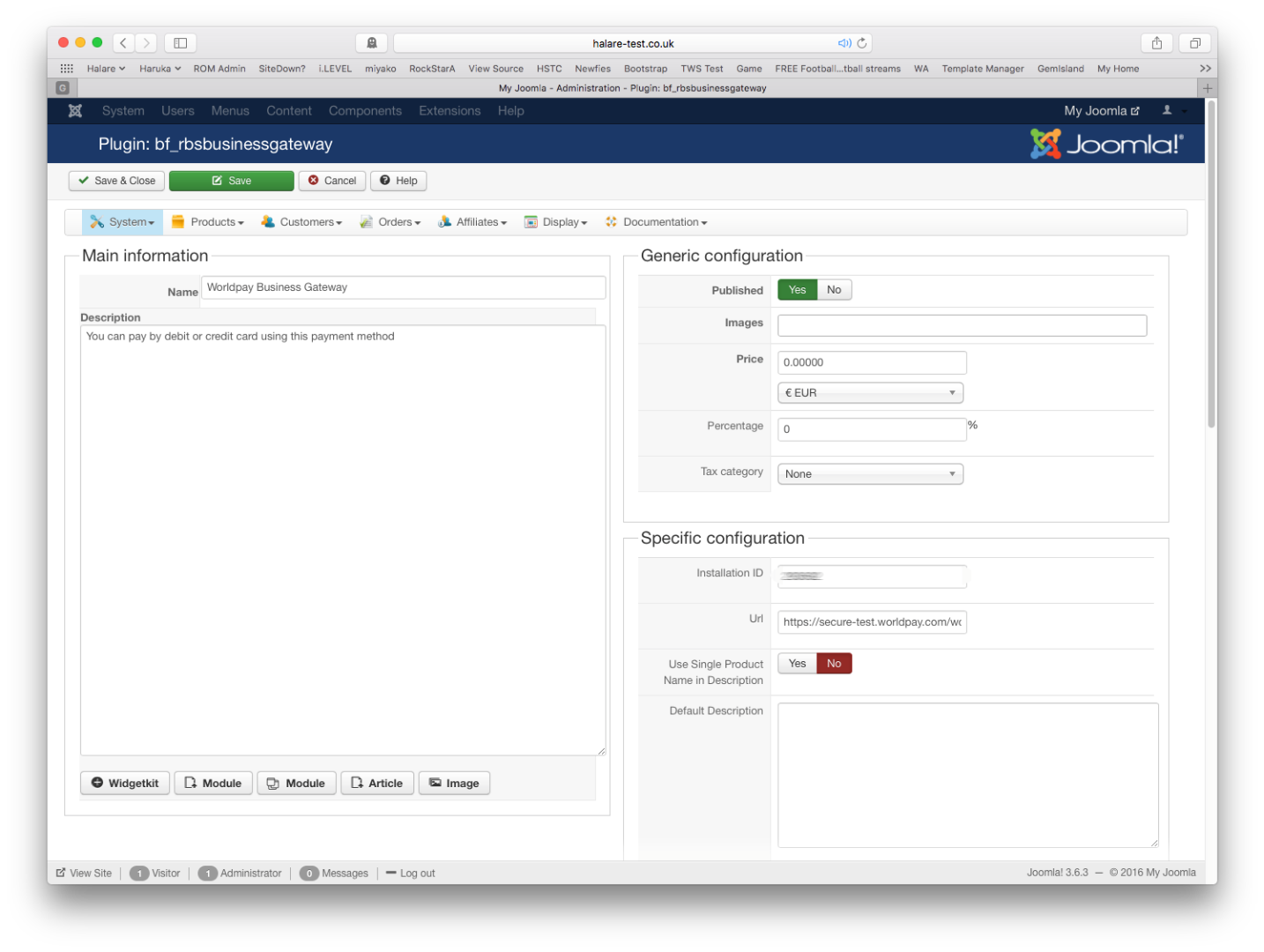Open the Halare bookmarks folder
This screenshot has width=1264, height=952.
pos(106,69)
